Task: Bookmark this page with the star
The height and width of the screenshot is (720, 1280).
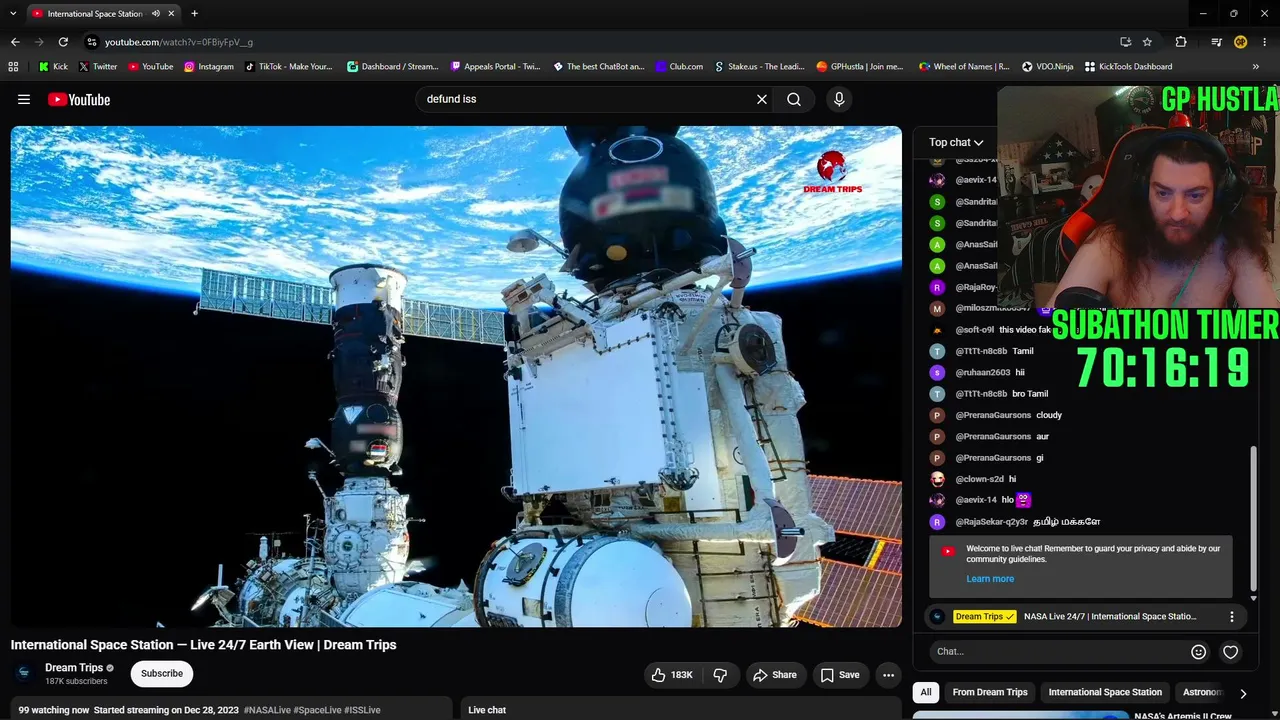Action: click(x=1147, y=42)
